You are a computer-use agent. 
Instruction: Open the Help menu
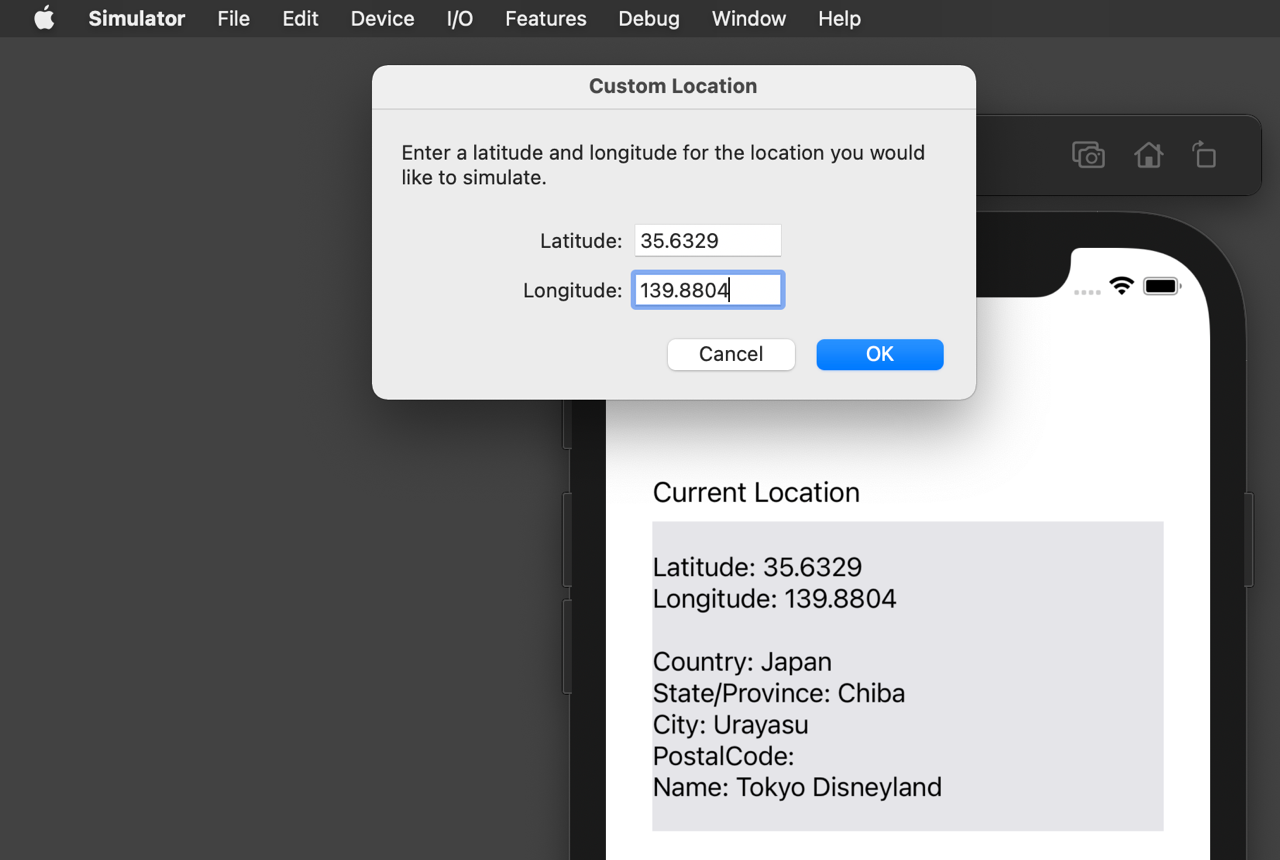(839, 18)
